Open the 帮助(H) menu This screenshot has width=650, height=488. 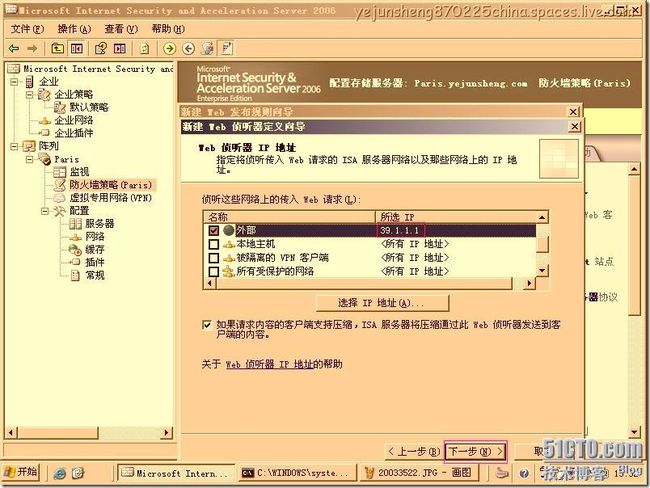pos(168,29)
